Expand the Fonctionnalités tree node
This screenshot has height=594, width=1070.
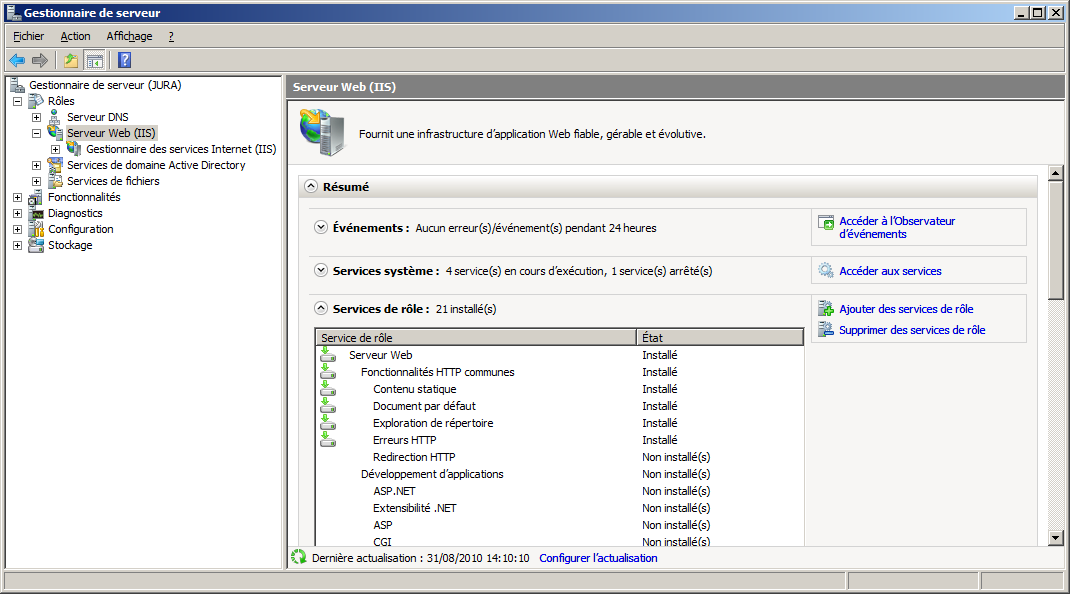(x=18, y=198)
